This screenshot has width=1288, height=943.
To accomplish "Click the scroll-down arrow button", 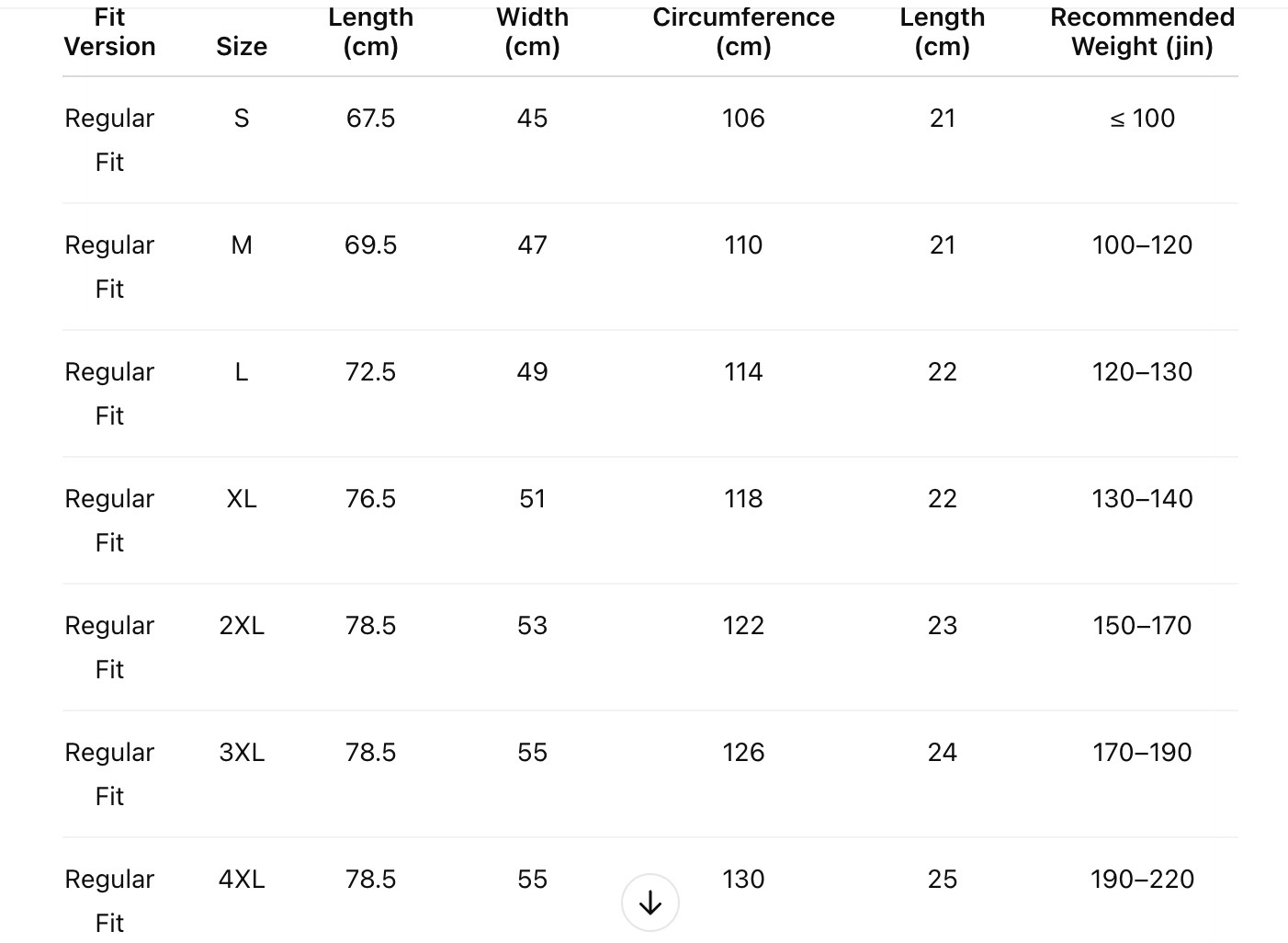I will tap(650, 903).
